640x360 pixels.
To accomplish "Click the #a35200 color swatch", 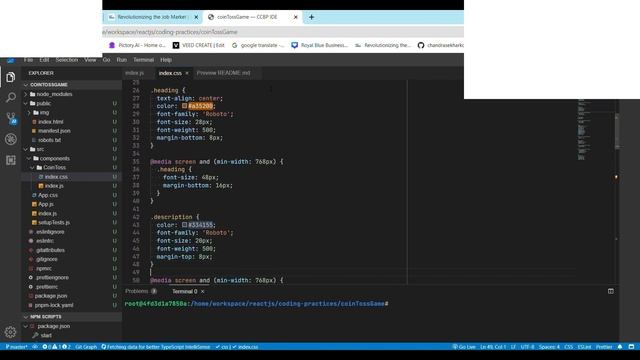I will (x=184, y=106).
